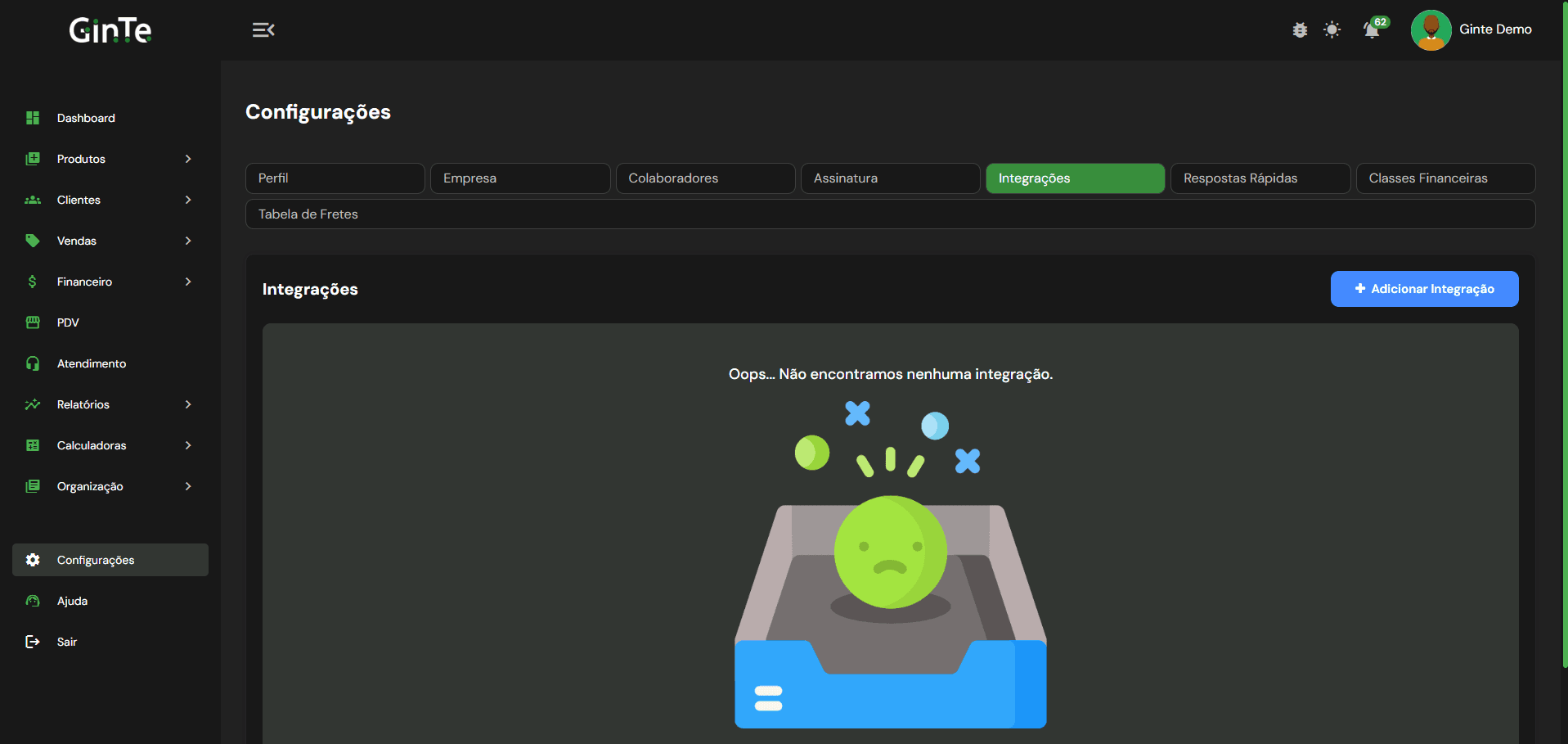This screenshot has height=744, width=1568.
Task: Click the Produtos sidebar icon
Action: [x=33, y=159]
